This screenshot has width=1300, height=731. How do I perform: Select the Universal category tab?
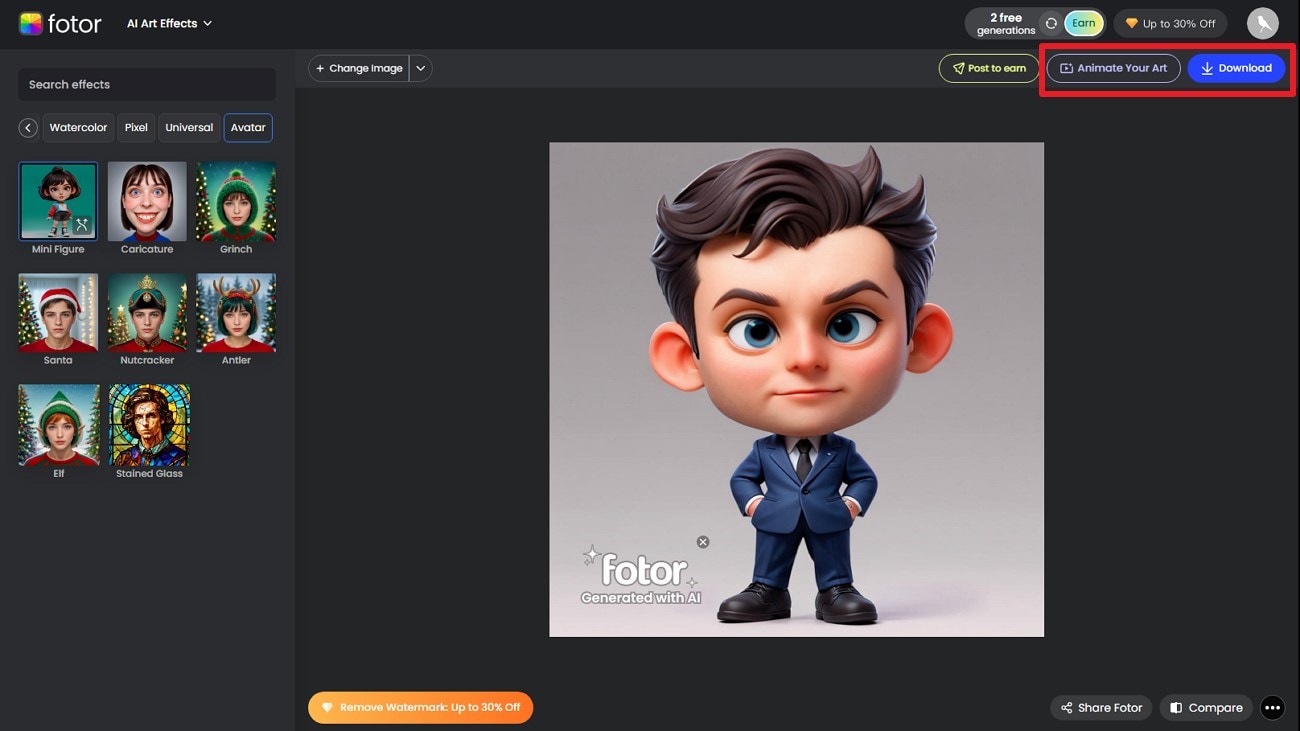click(x=189, y=128)
